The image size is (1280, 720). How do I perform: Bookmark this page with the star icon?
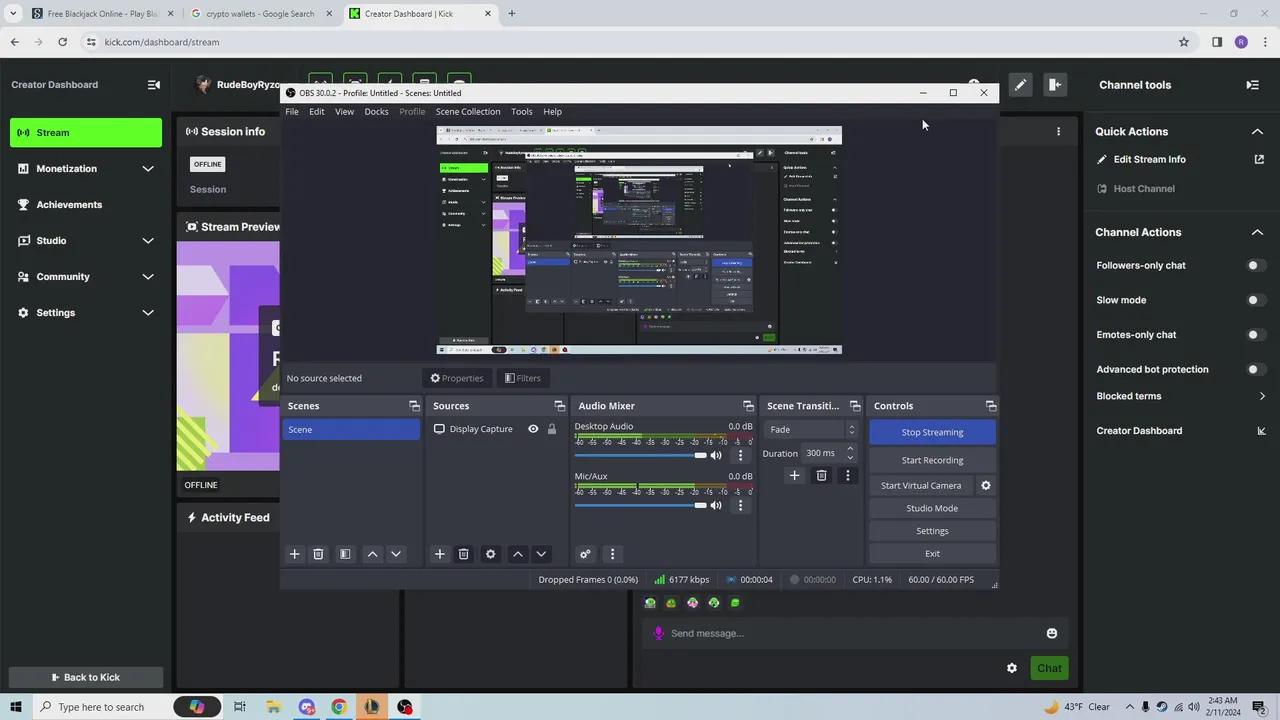pyautogui.click(x=1184, y=42)
